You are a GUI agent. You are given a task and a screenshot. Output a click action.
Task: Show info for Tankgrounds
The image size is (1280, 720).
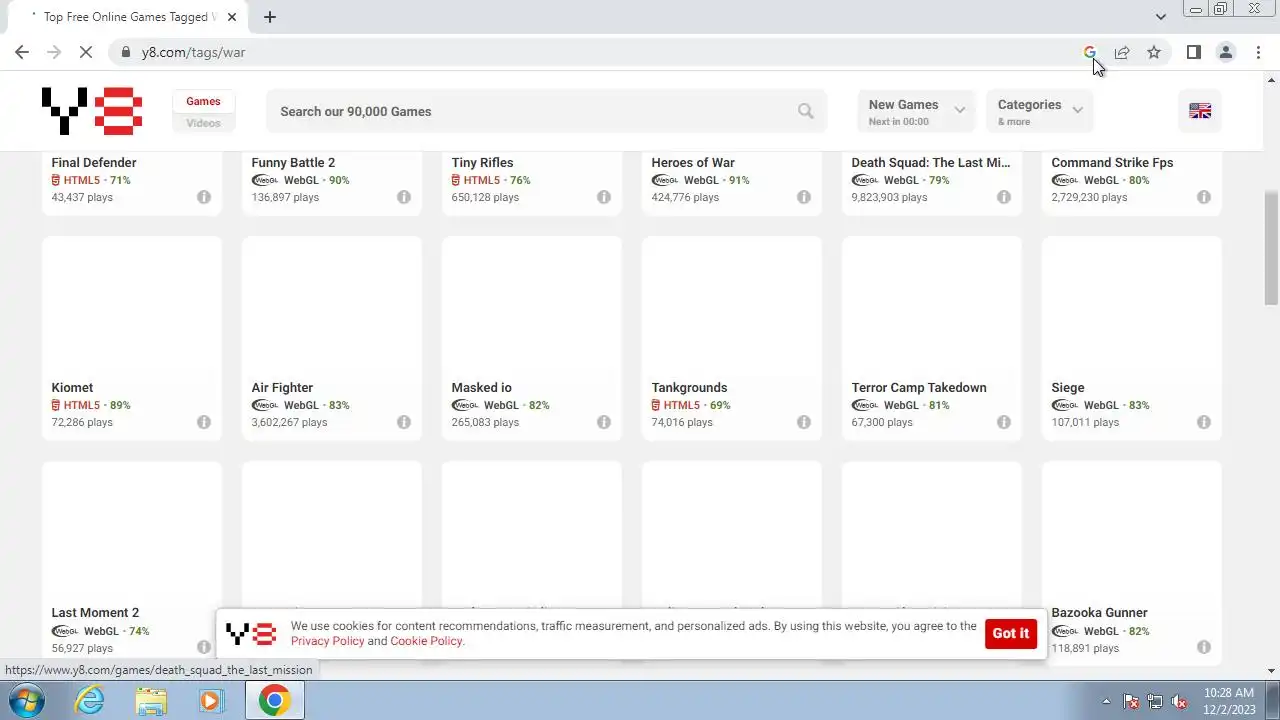coord(804,422)
